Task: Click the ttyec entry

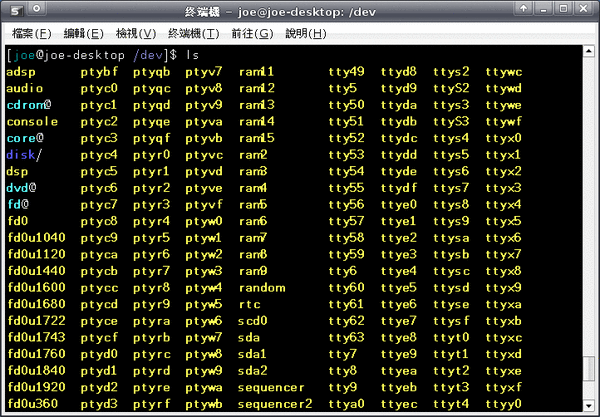Action: [399, 404]
